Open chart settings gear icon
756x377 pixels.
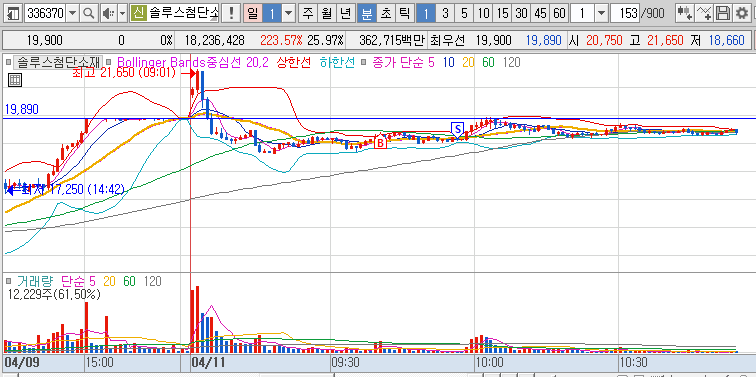point(741,13)
